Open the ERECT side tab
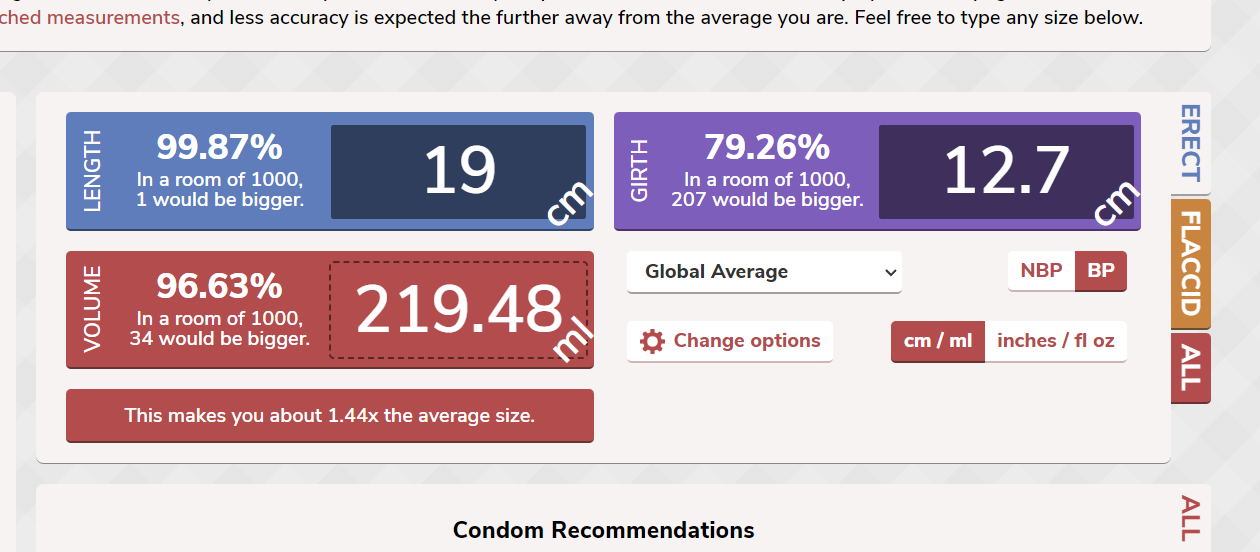1260x552 pixels. click(x=1190, y=143)
